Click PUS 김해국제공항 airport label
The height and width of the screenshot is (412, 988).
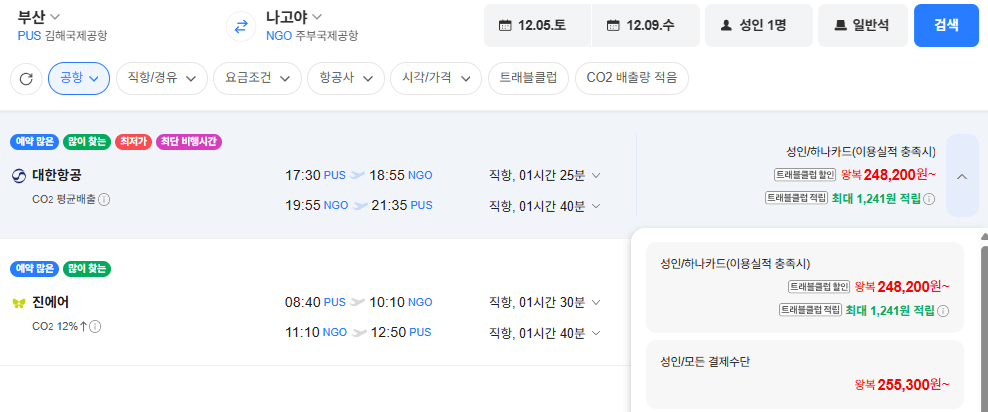[62, 36]
